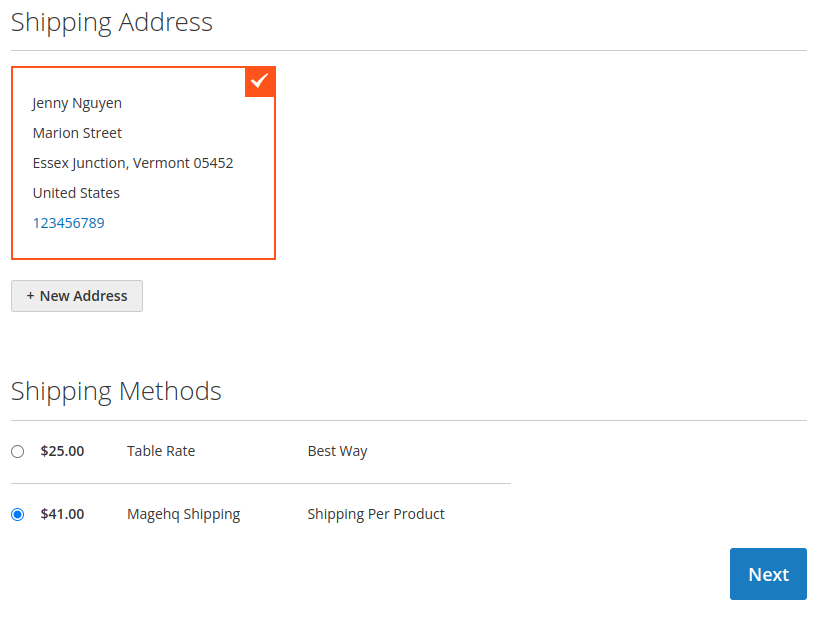The height and width of the screenshot is (619, 821).
Task: Select the $25.00 Table Rate radio button
Action: pos(18,451)
